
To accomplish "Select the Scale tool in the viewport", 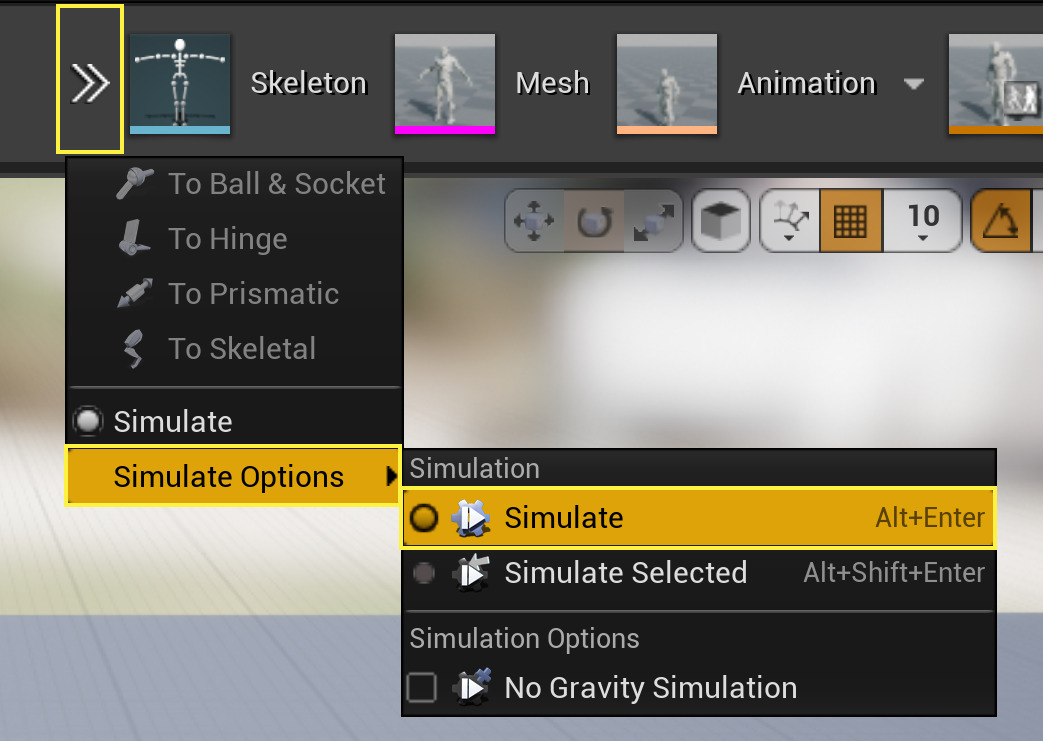I will (x=652, y=221).
